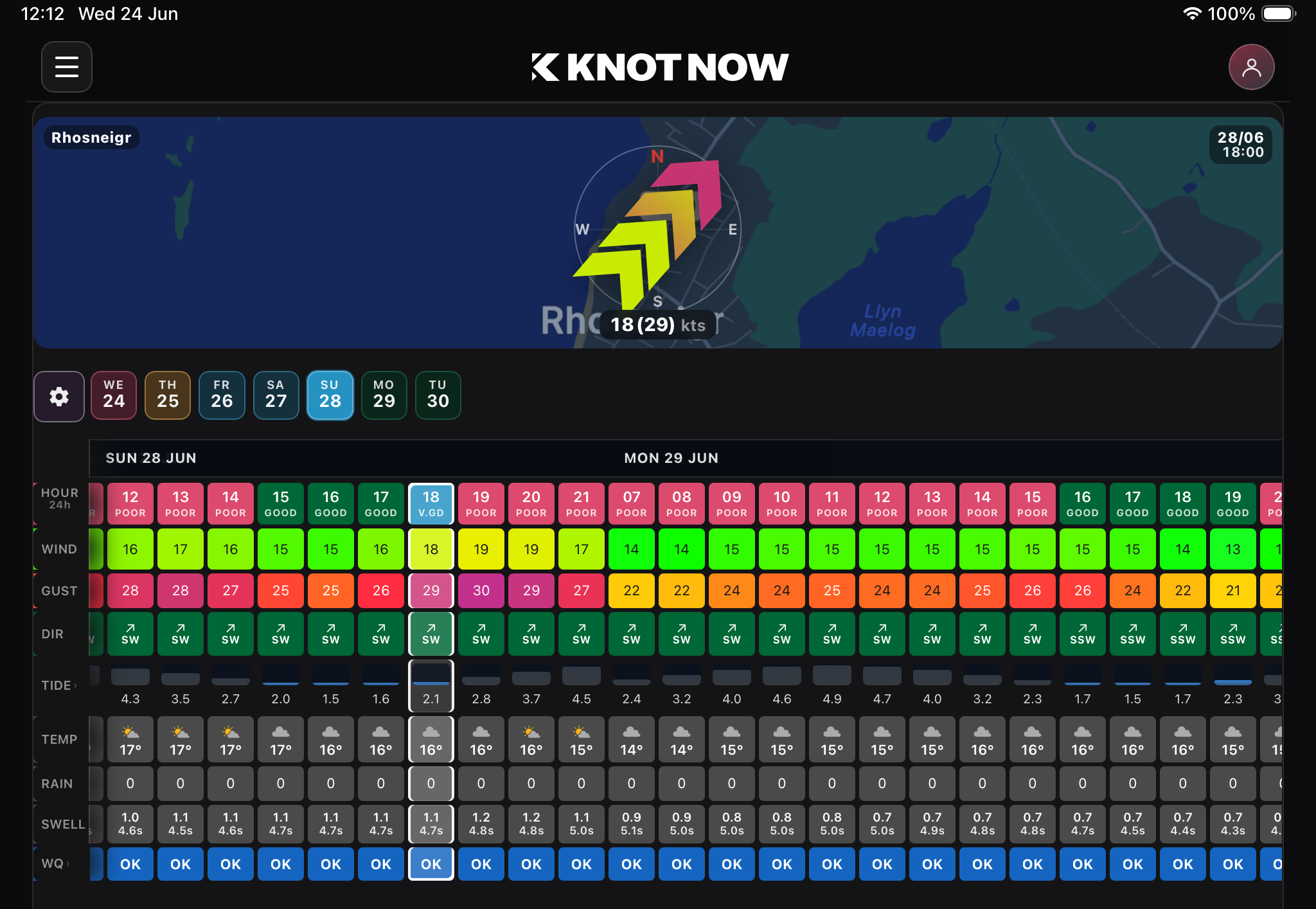
Task: Click Sunday wind 19 yellow cell at hour 19
Action: [x=481, y=549]
